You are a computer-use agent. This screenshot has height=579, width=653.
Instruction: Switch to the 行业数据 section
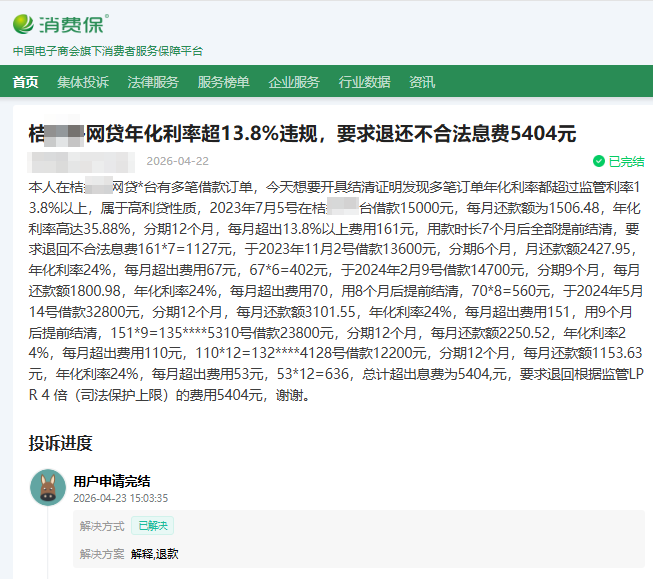tap(364, 82)
